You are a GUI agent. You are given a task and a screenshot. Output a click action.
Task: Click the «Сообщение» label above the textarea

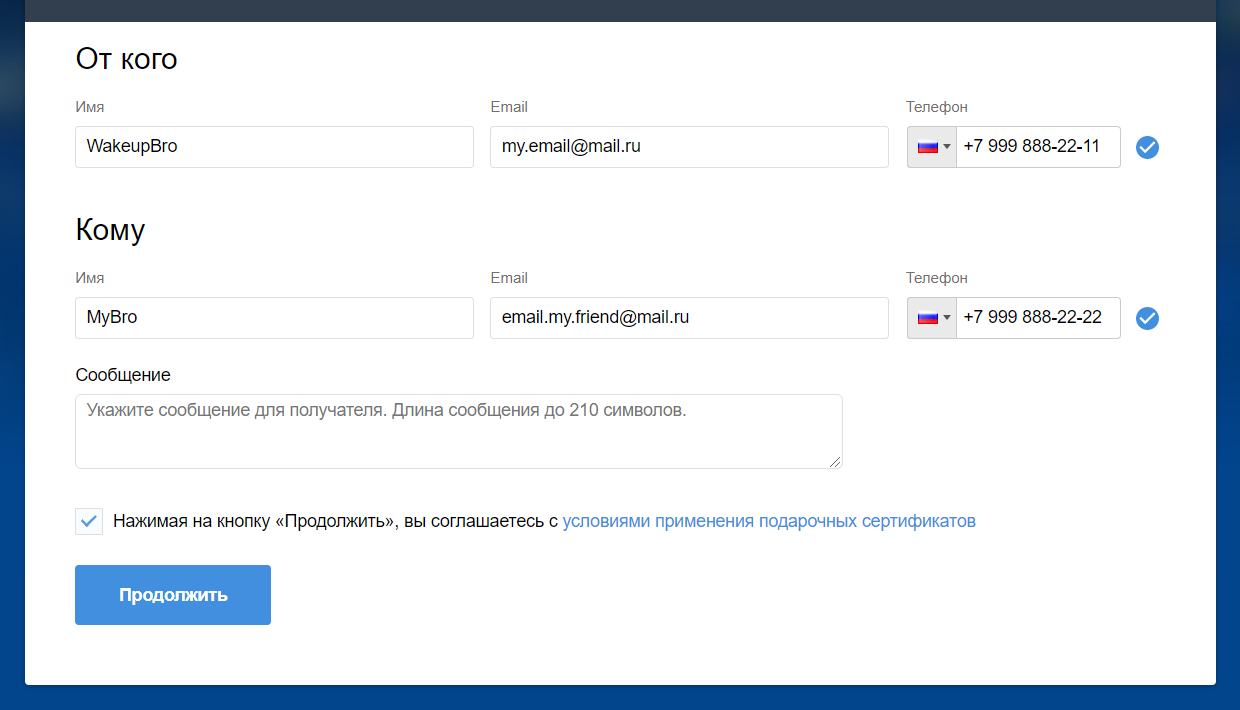123,375
